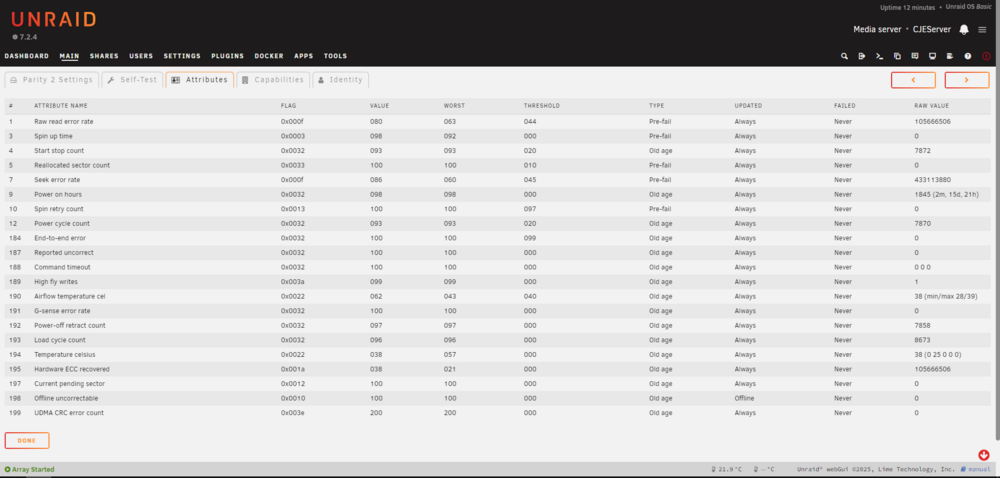The image size is (1000, 478).
Task: Select the Airflow temperature cel attribute
Action: pyautogui.click(x=68, y=296)
